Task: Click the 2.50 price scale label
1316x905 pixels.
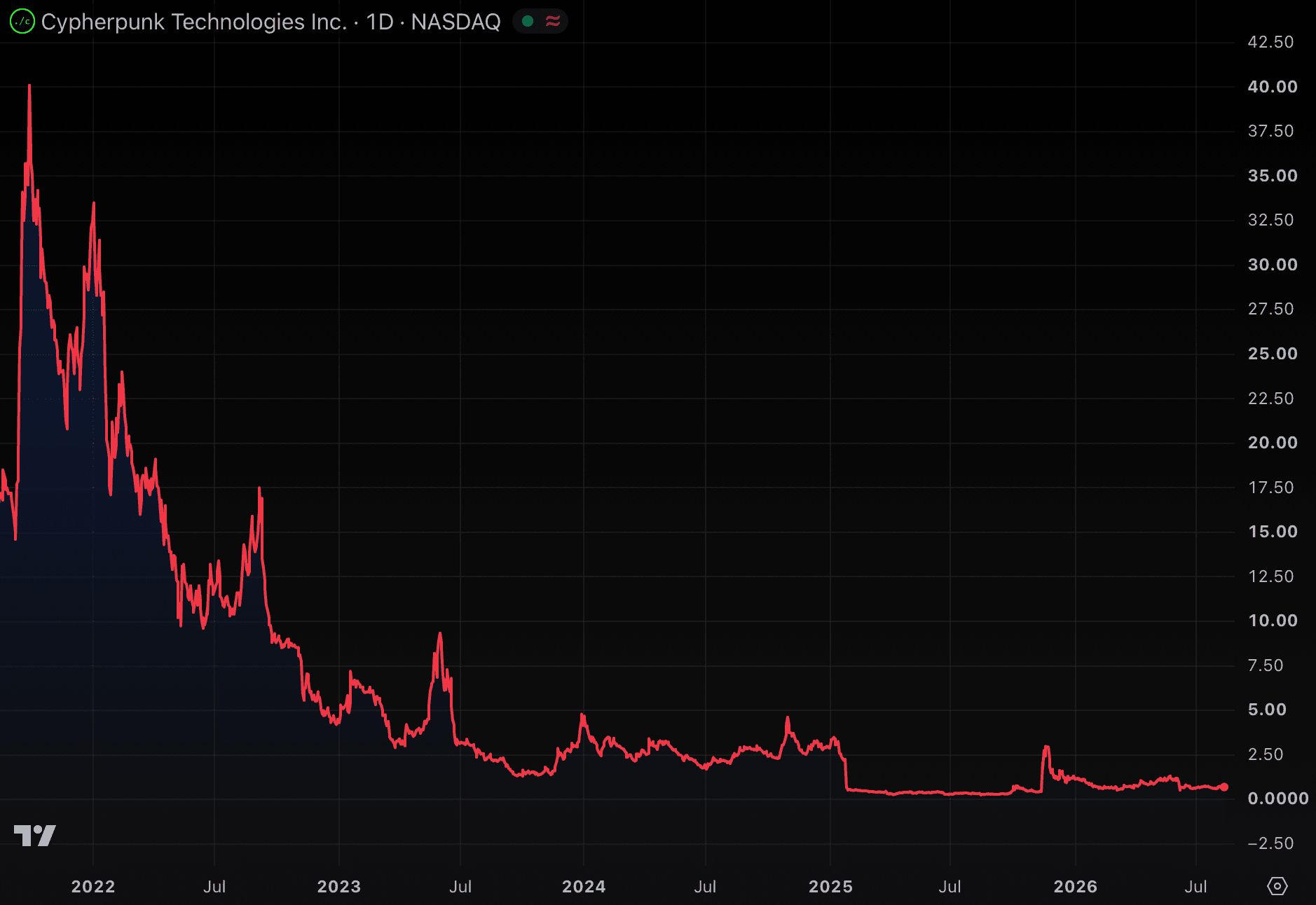Action: (1266, 754)
